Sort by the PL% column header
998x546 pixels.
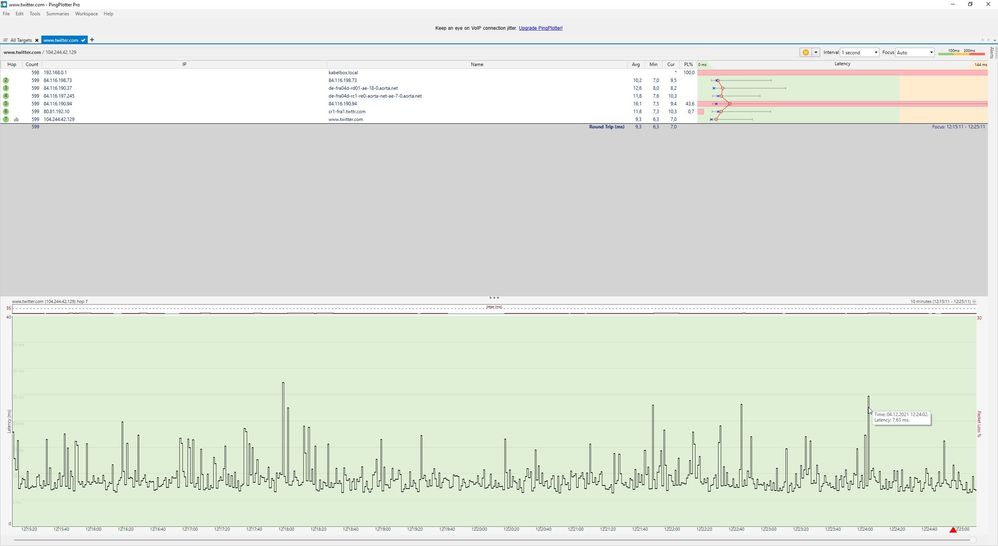688,64
